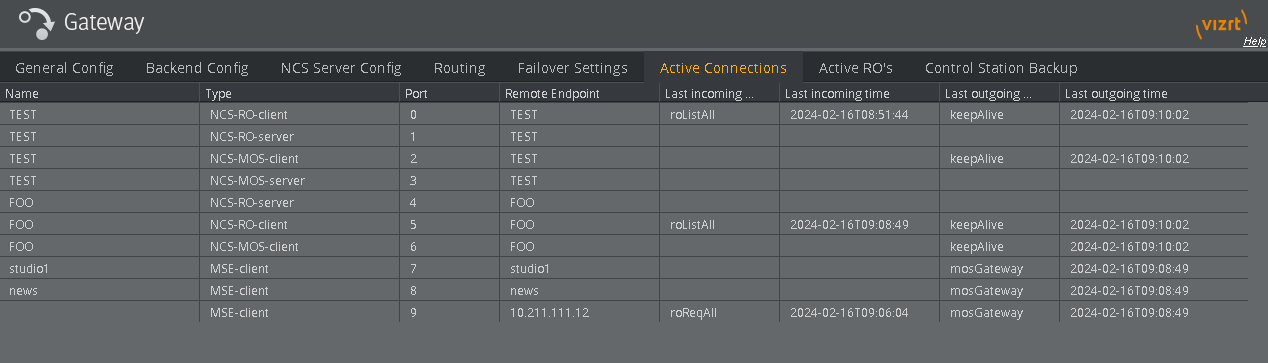
Task: Switch to the General Config tab
Action: pyautogui.click(x=65, y=68)
